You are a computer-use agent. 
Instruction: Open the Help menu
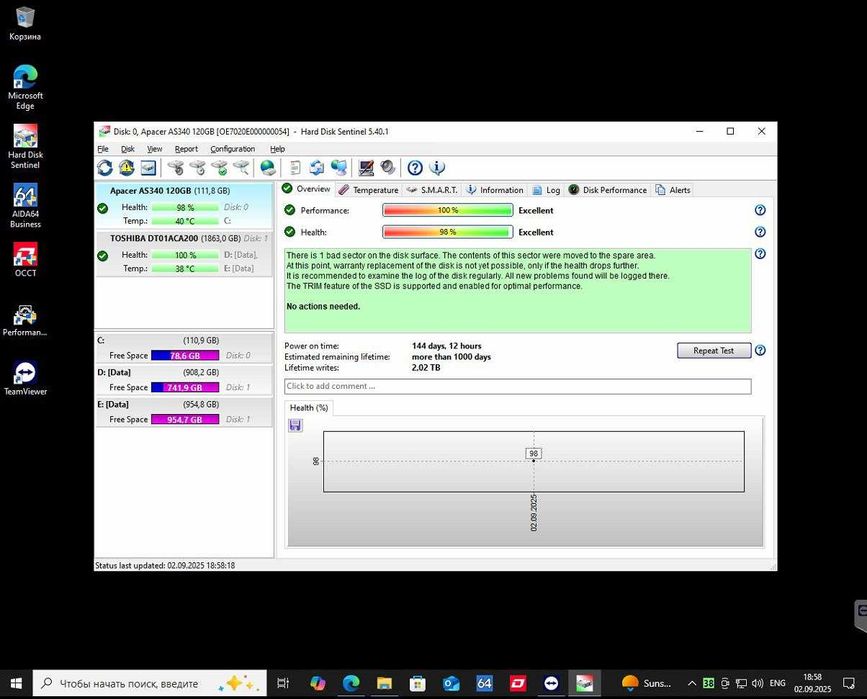tap(278, 149)
